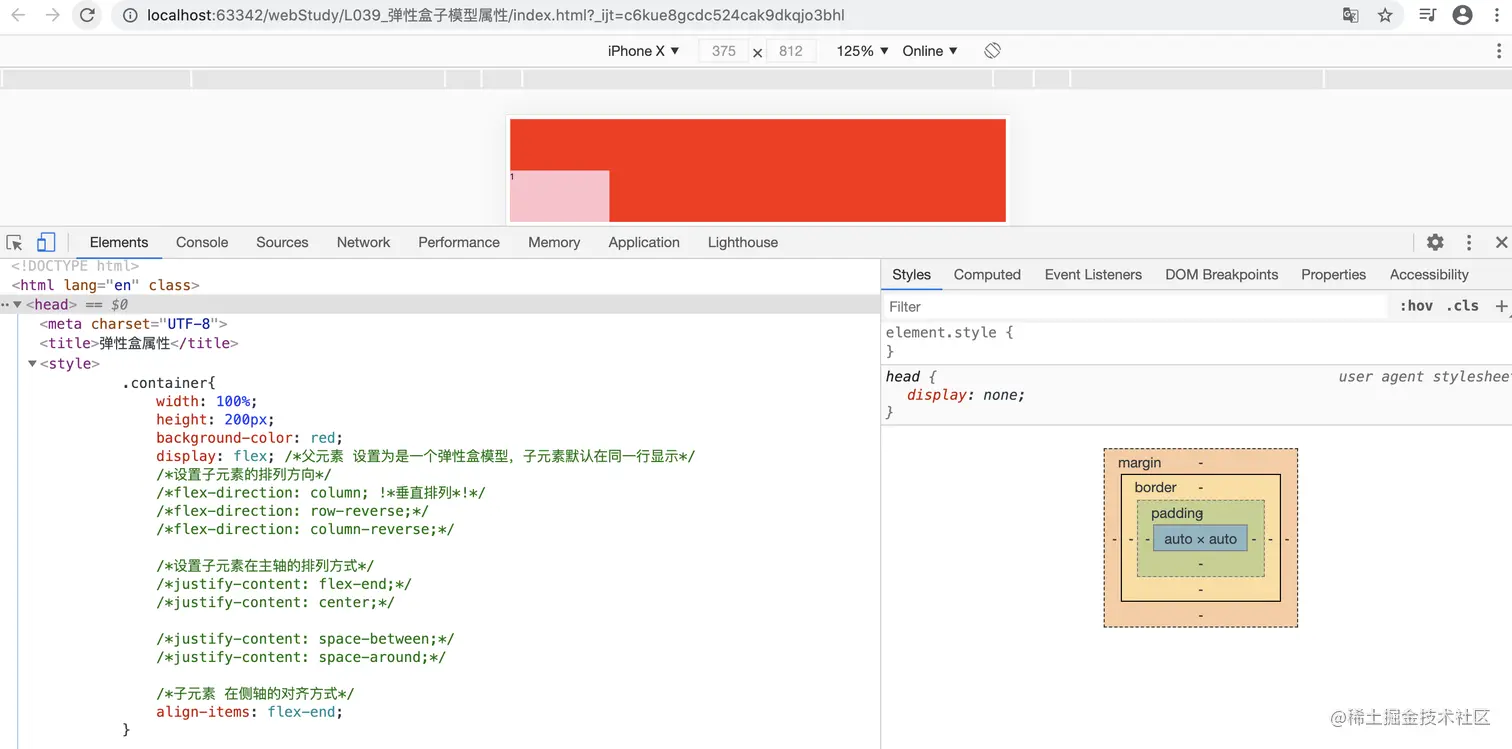Click the justify-content: center comment line
1512x749 pixels.
point(275,602)
